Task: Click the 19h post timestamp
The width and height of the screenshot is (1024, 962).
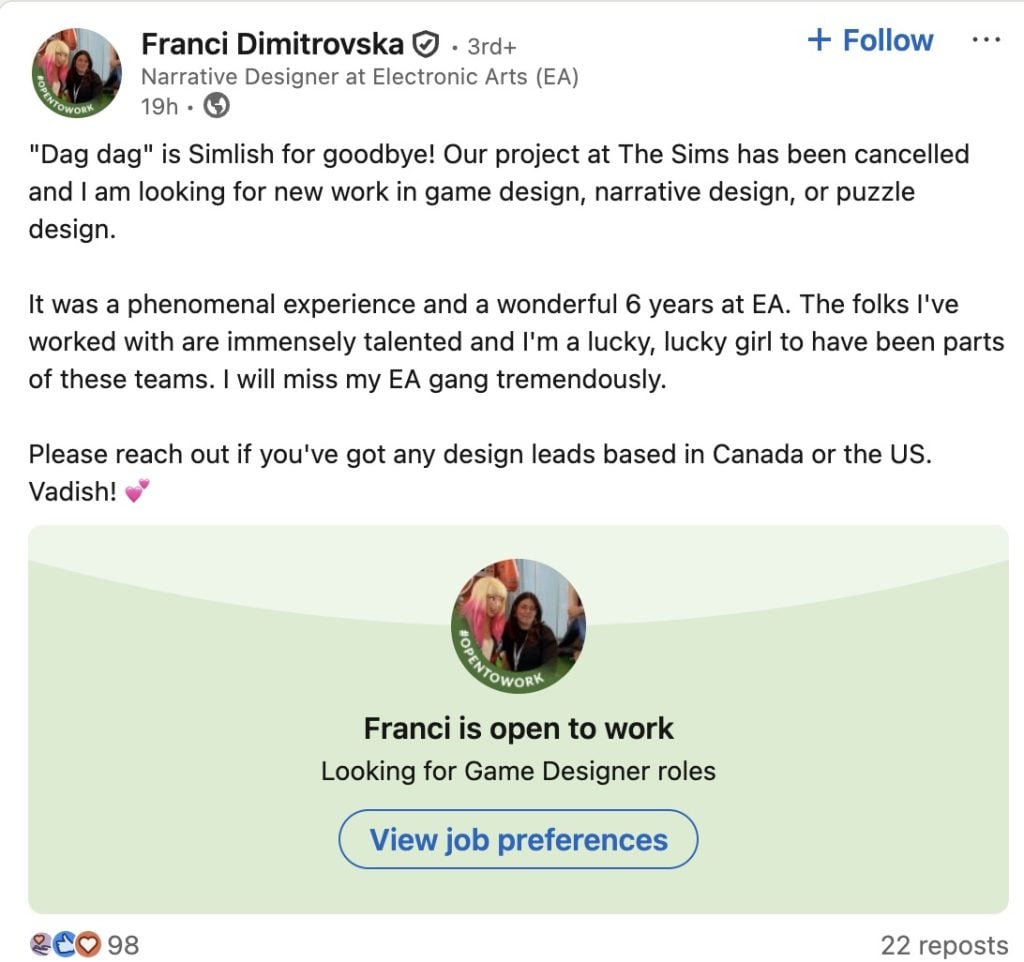Action: pos(160,104)
